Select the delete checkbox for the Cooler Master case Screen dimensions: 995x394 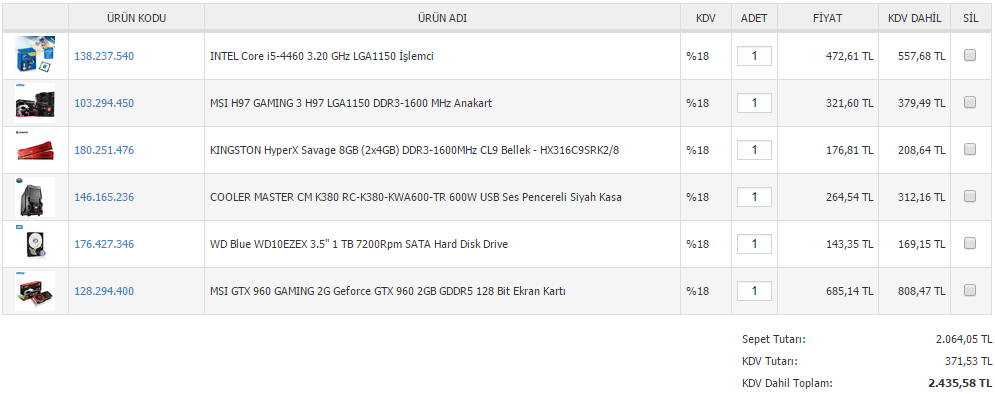(970, 196)
